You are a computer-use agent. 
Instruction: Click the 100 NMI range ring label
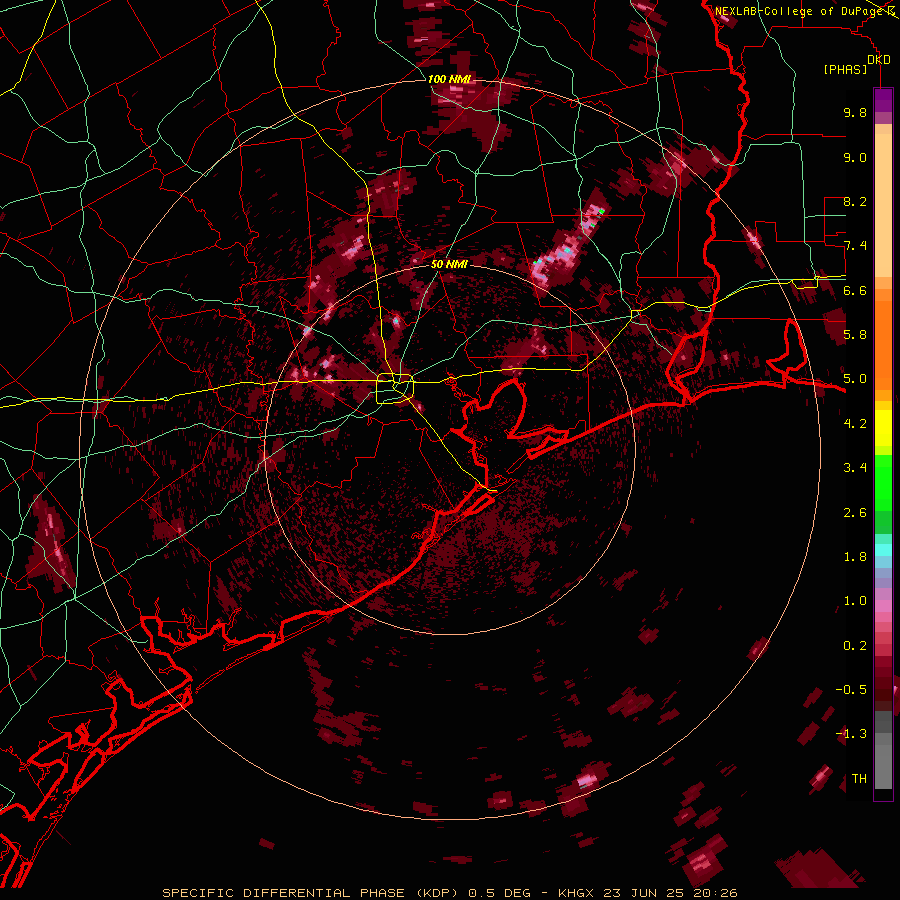pos(449,79)
